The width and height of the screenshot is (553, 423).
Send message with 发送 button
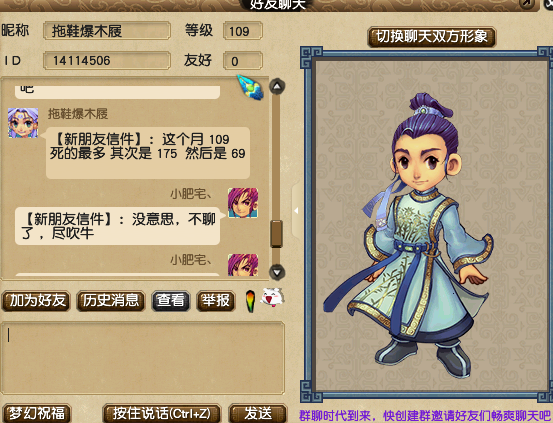[258, 413]
